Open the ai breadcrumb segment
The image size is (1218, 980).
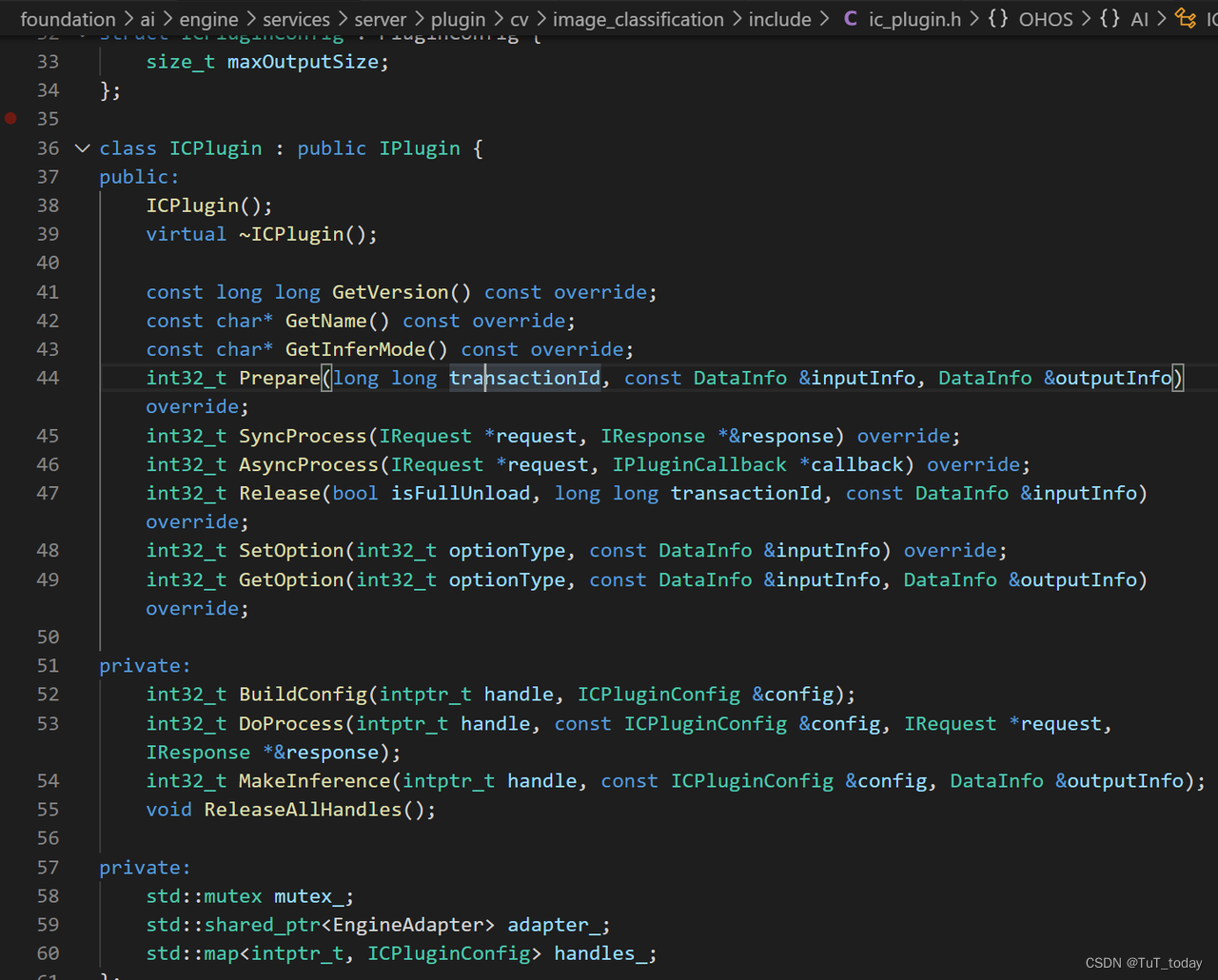147,19
